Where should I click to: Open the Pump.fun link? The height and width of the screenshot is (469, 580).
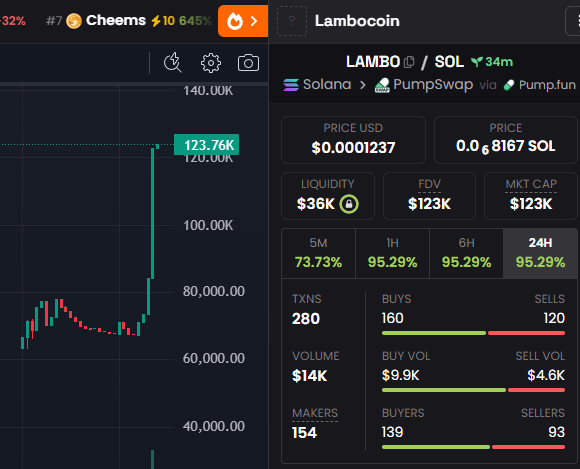pos(540,85)
